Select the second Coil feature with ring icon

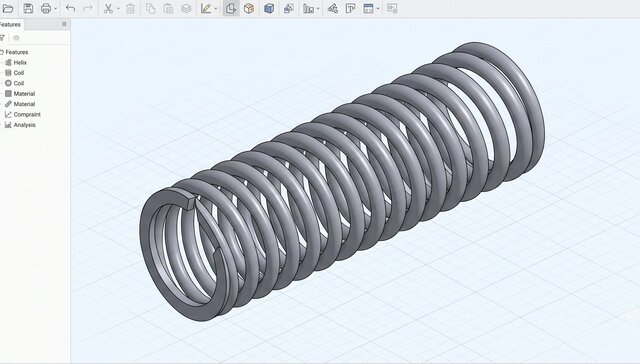19,83
